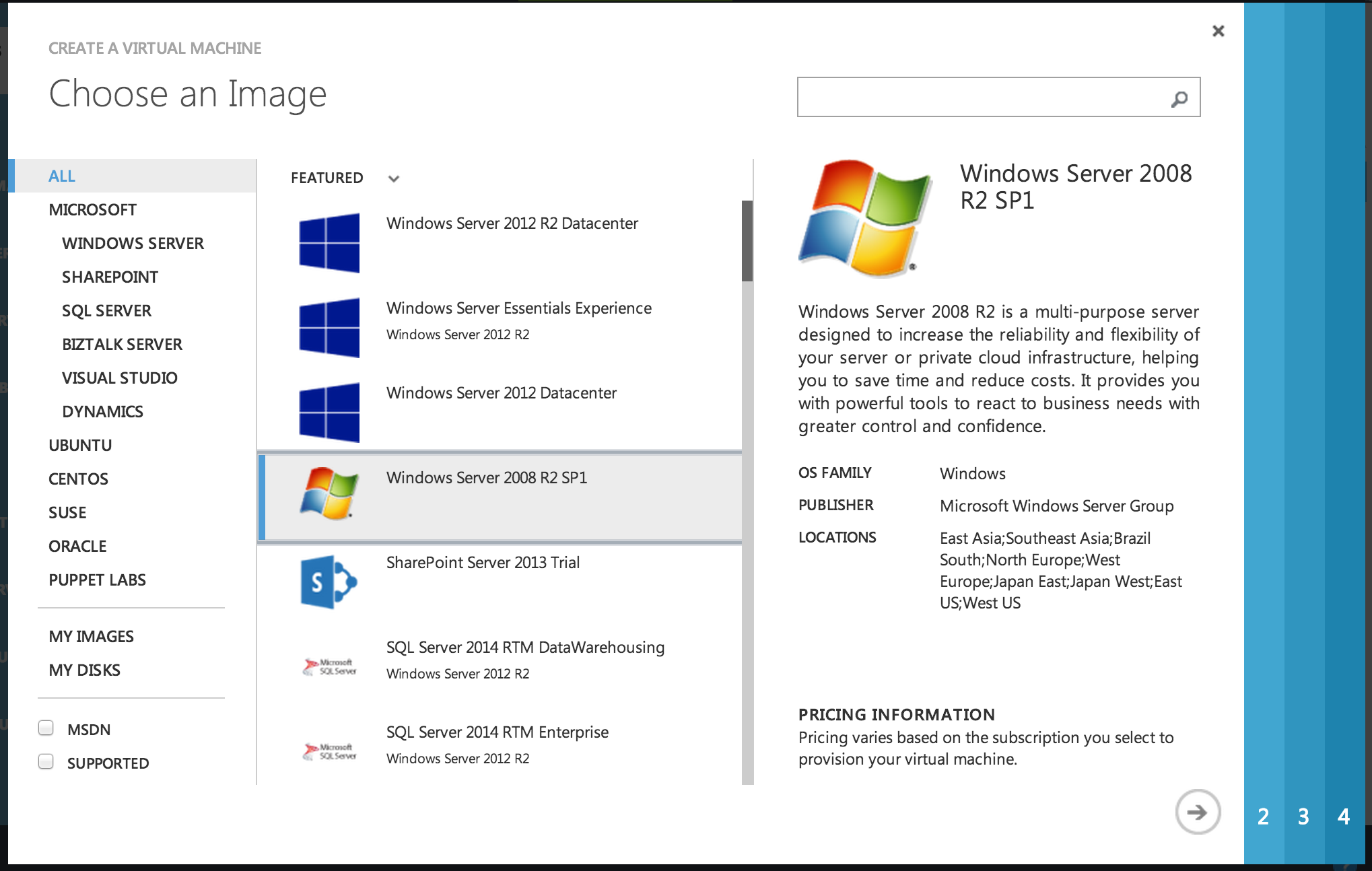Click the search magnifier icon
The height and width of the screenshot is (871, 1372).
coord(1179,99)
